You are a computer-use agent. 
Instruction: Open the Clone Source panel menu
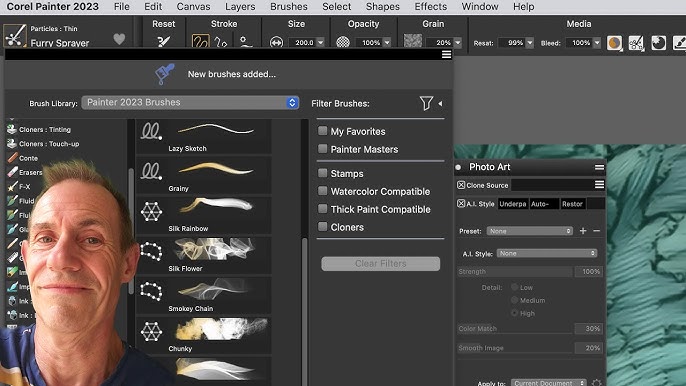pyautogui.click(x=599, y=185)
